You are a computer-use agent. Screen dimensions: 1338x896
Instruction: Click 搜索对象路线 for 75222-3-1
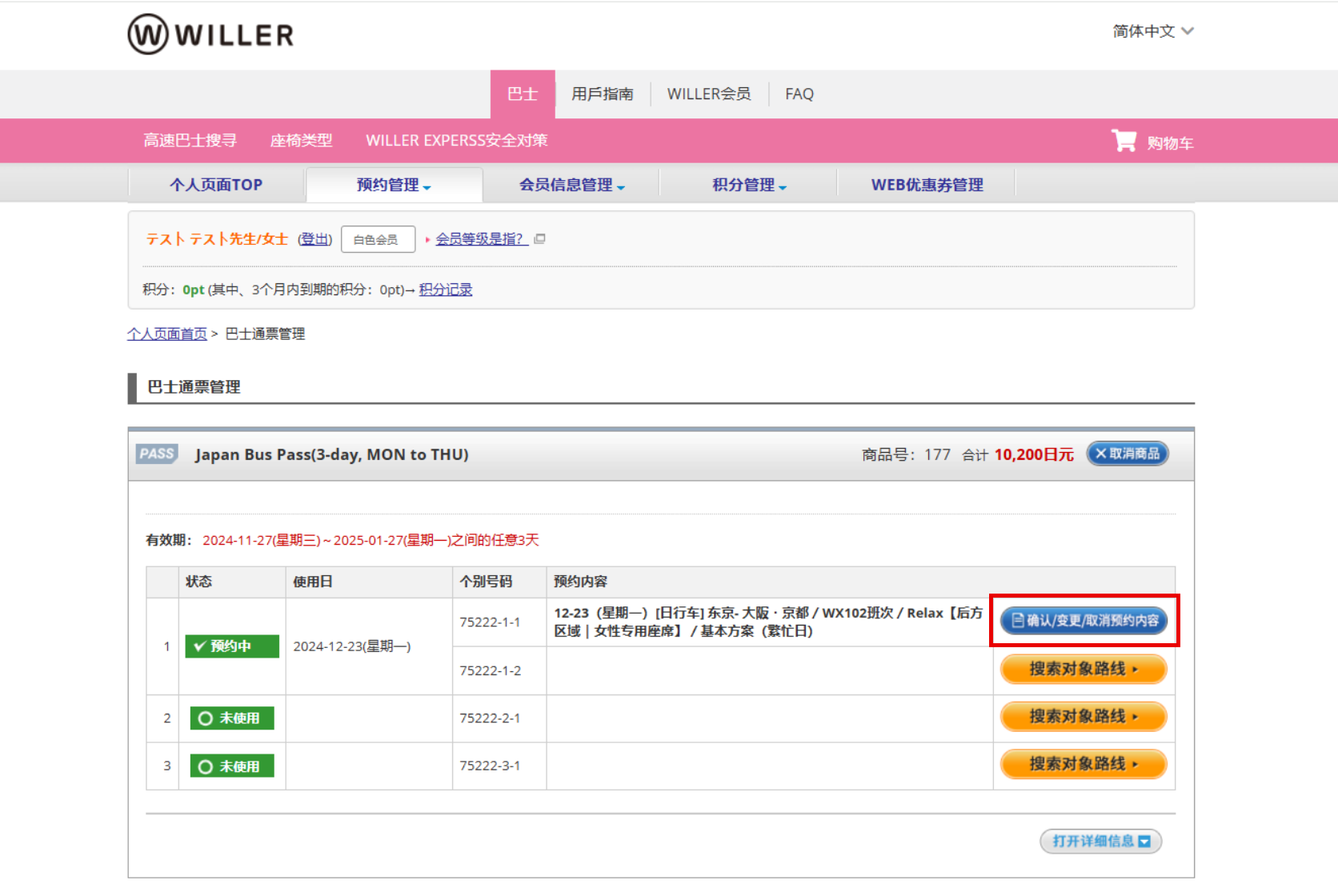1084,764
